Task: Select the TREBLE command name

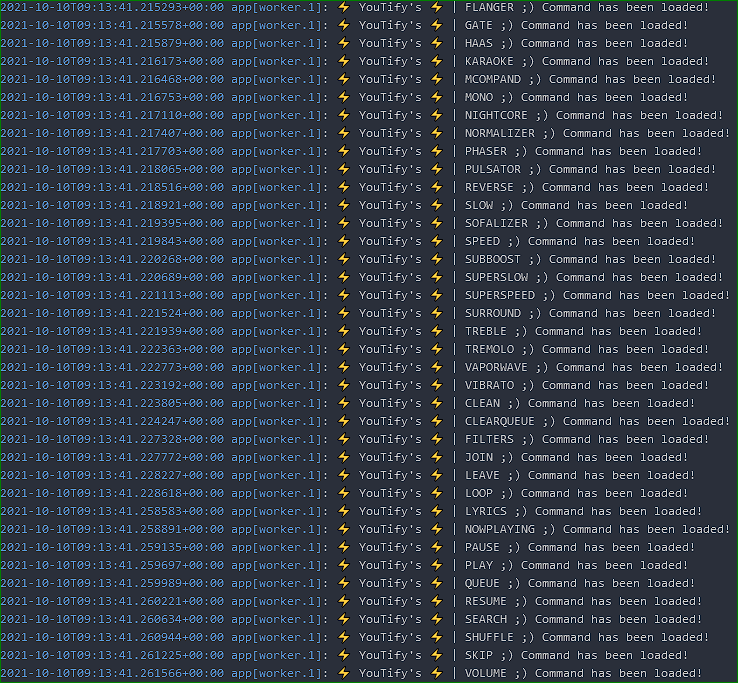Action: pyautogui.click(x=486, y=331)
